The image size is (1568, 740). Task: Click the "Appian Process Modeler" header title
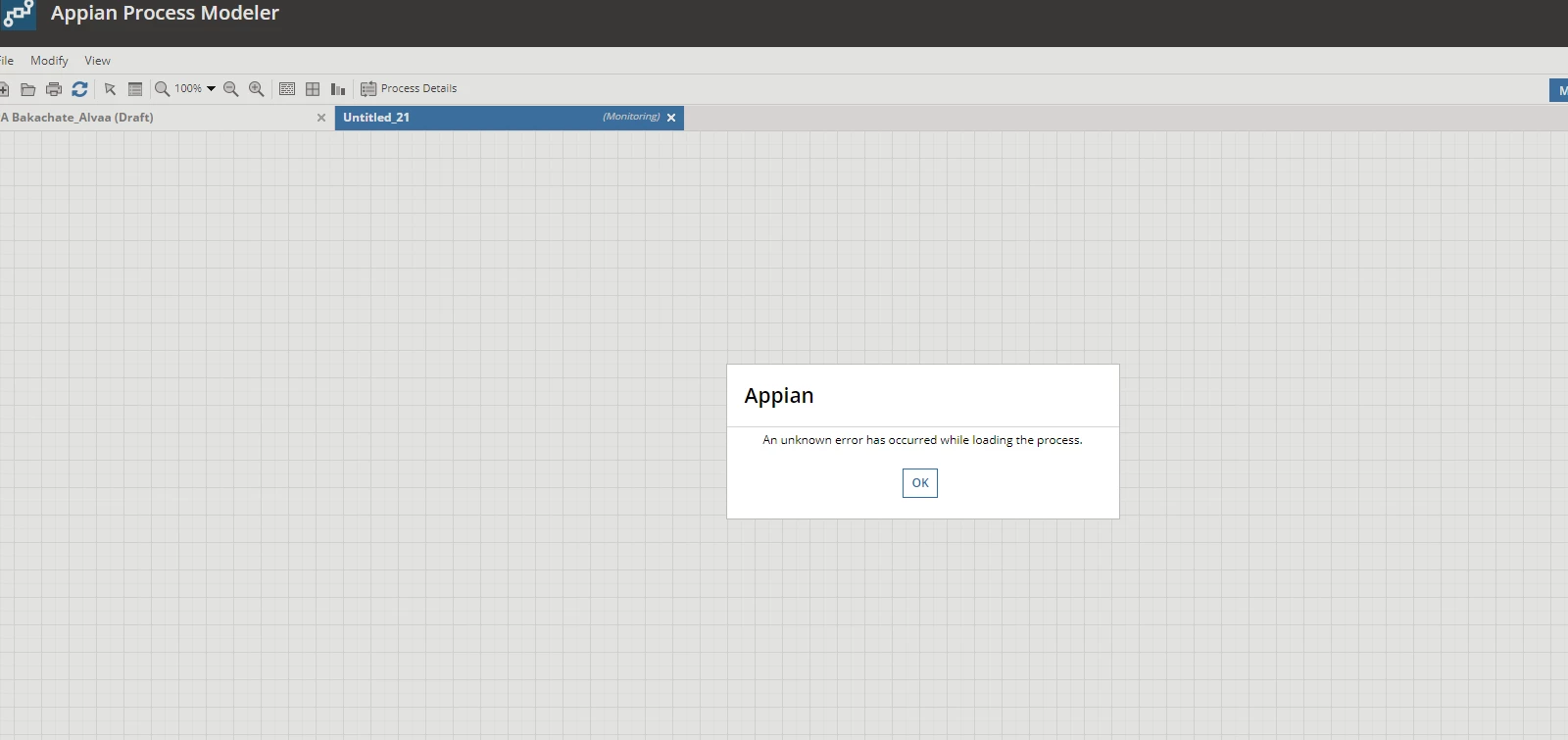click(x=165, y=13)
